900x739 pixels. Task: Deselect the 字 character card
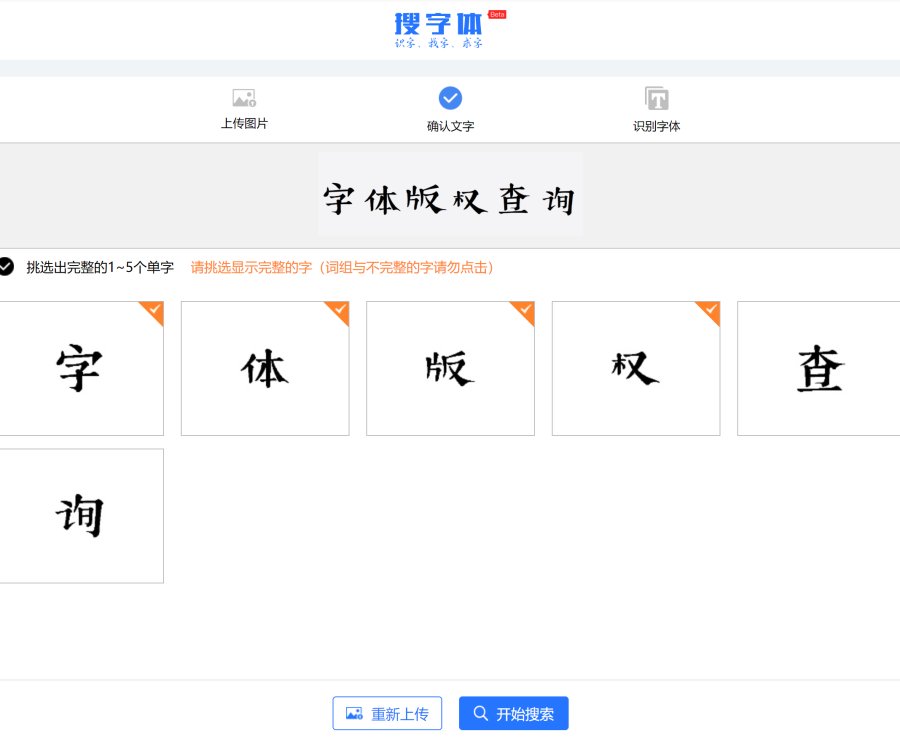[x=80, y=368]
